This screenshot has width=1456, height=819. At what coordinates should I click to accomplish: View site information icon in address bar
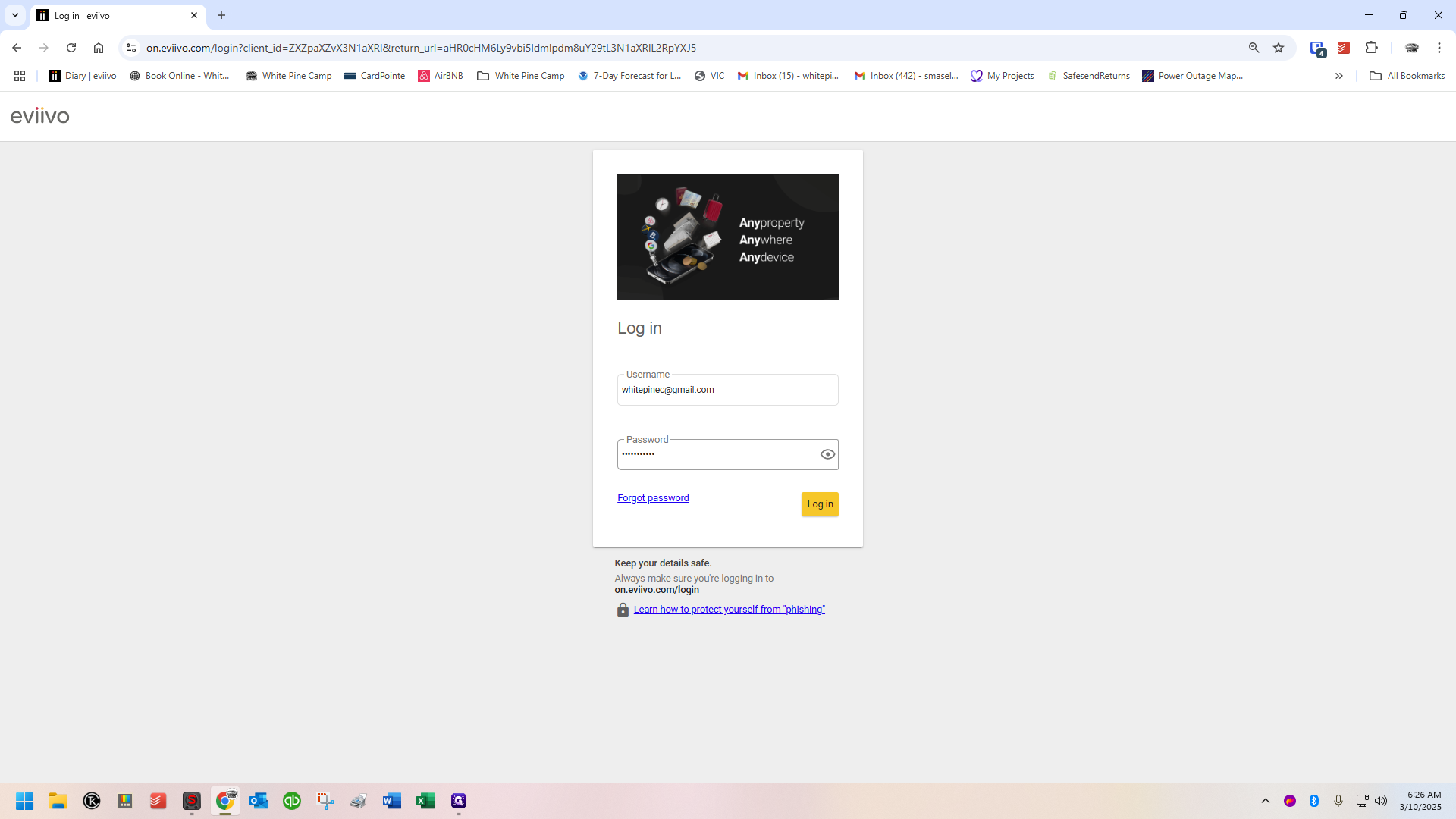click(x=131, y=48)
